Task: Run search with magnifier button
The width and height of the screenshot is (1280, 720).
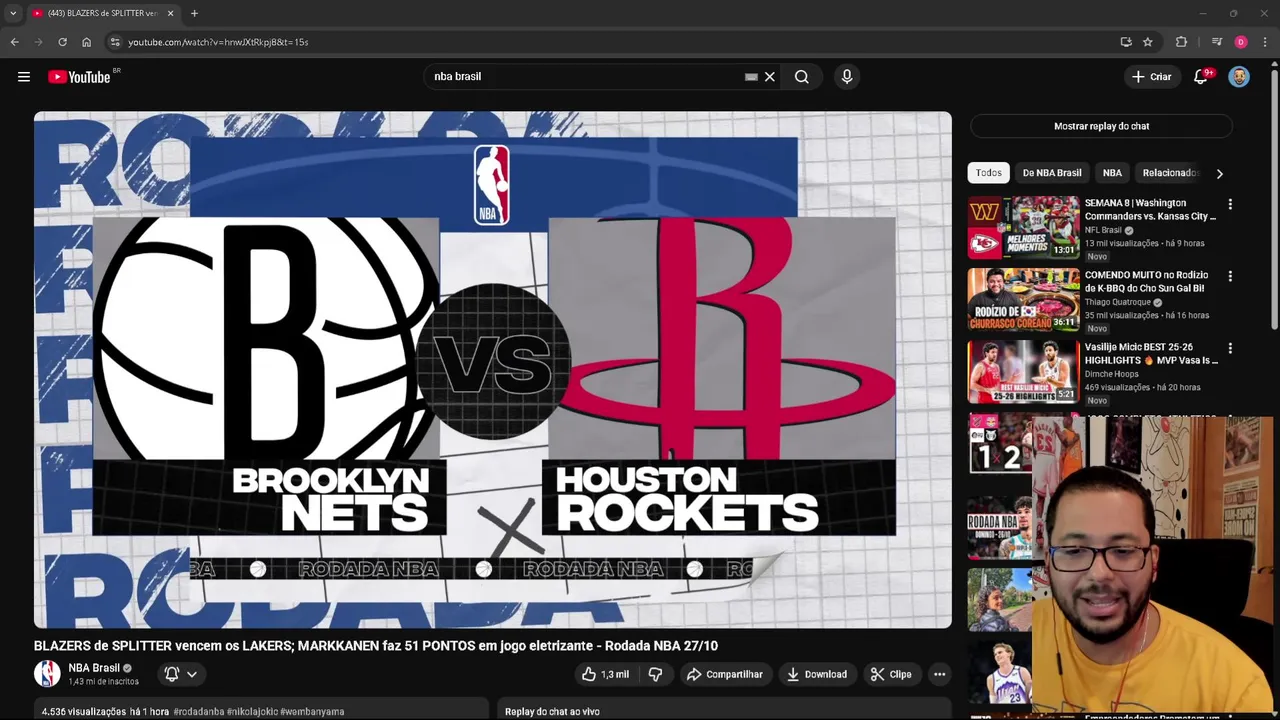Action: 802,77
